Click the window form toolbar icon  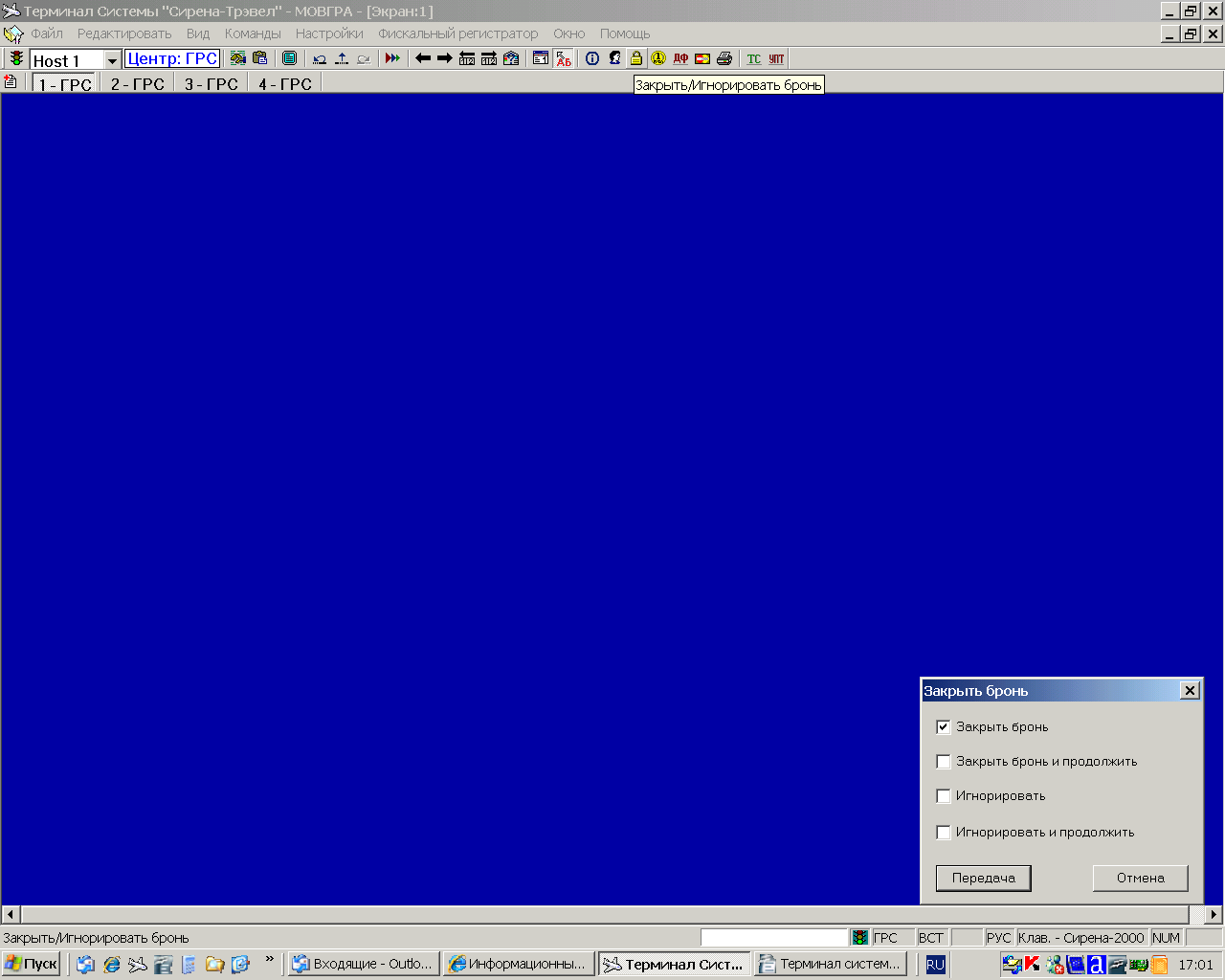(541, 59)
